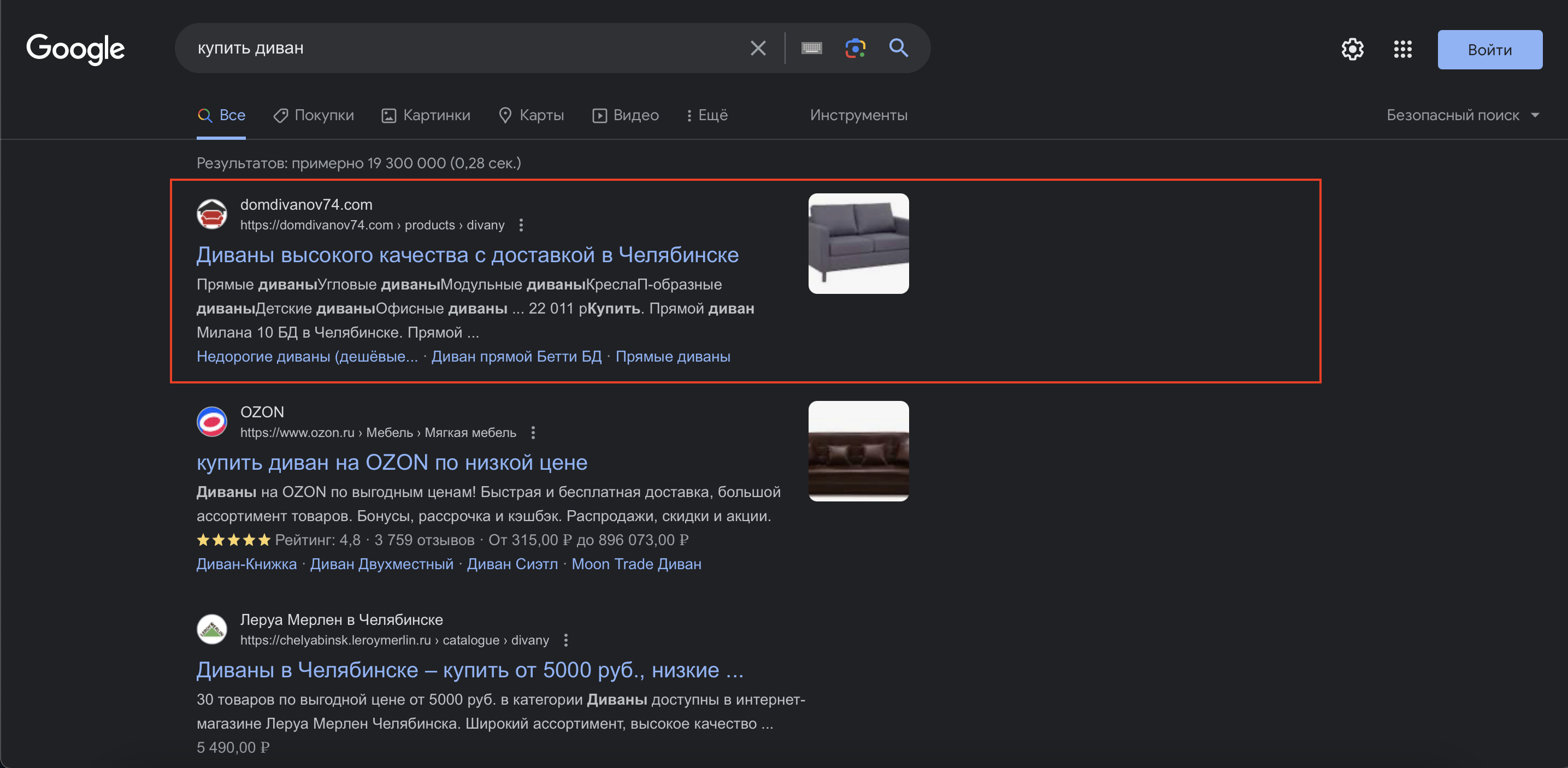Click the magnifying glass search button
This screenshot has height=768, width=1568.
pos(898,48)
